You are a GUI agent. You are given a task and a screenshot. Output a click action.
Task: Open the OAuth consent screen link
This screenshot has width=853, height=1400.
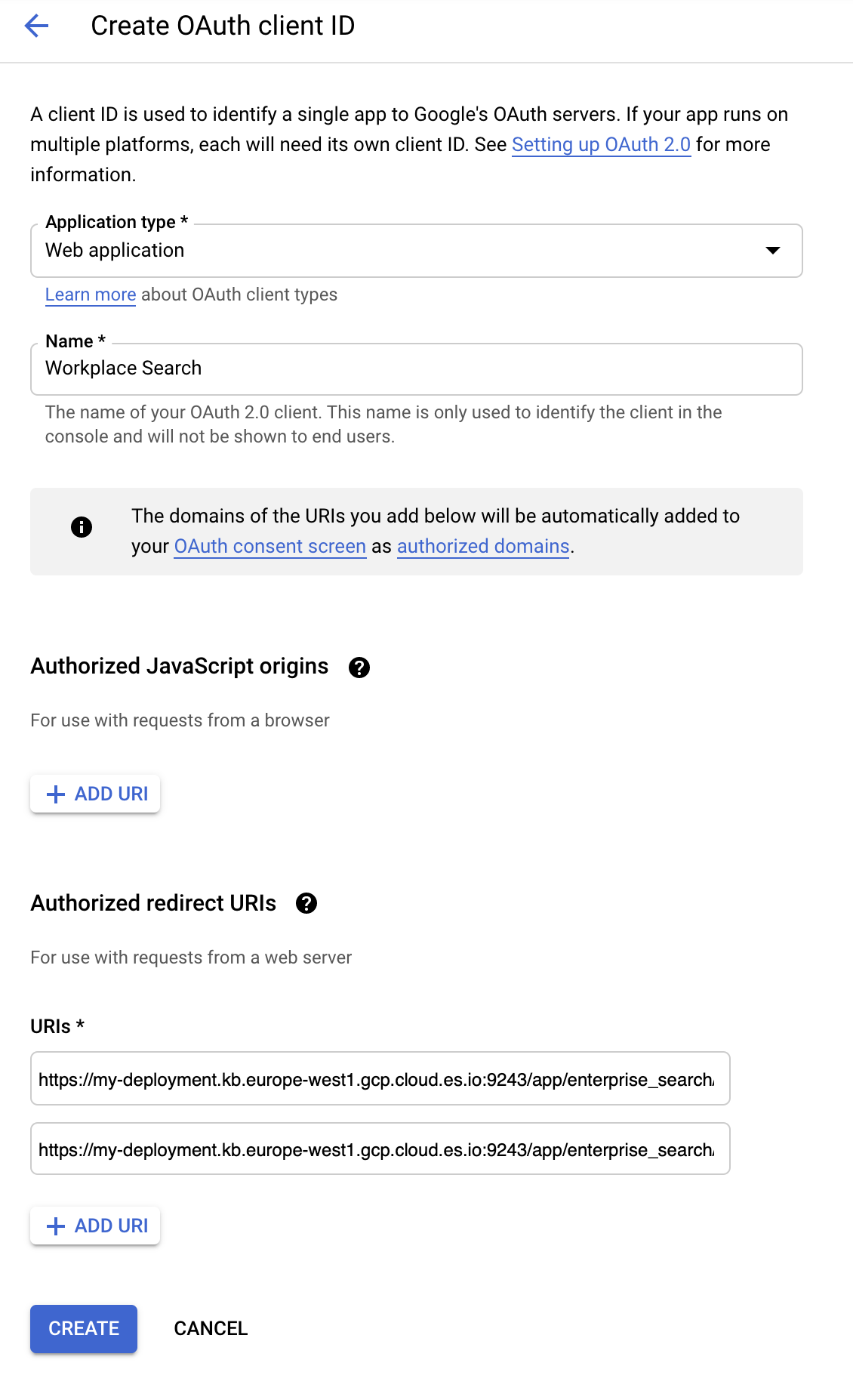[x=269, y=547]
